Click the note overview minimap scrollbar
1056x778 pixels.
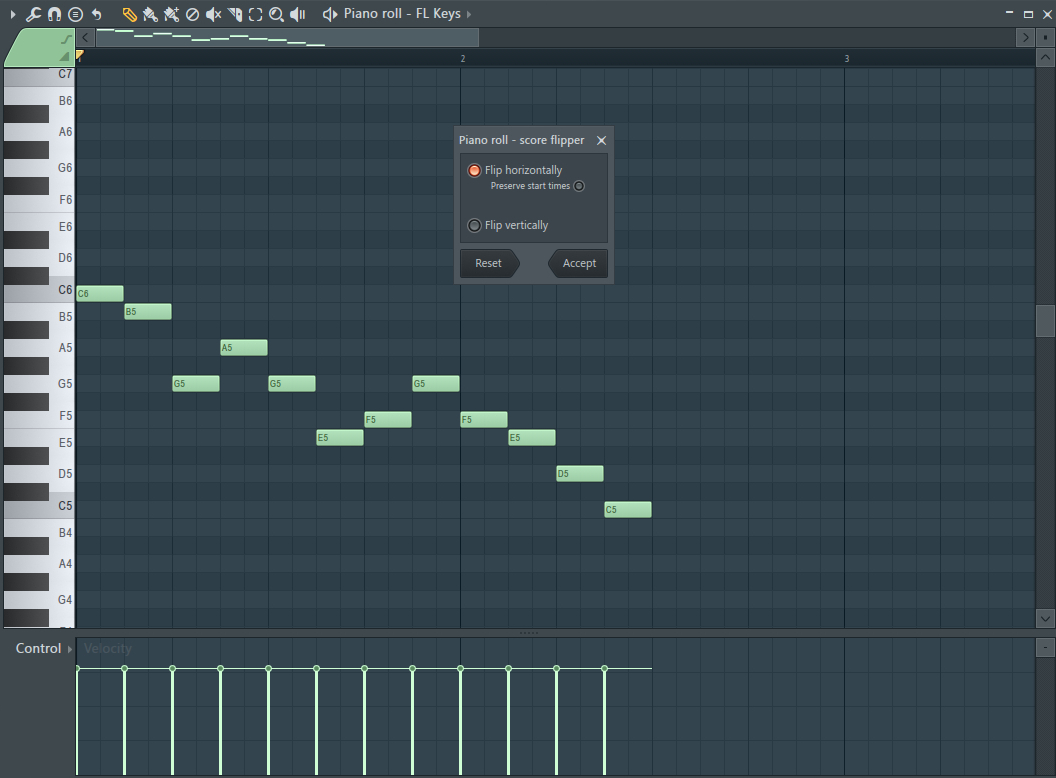pos(287,38)
